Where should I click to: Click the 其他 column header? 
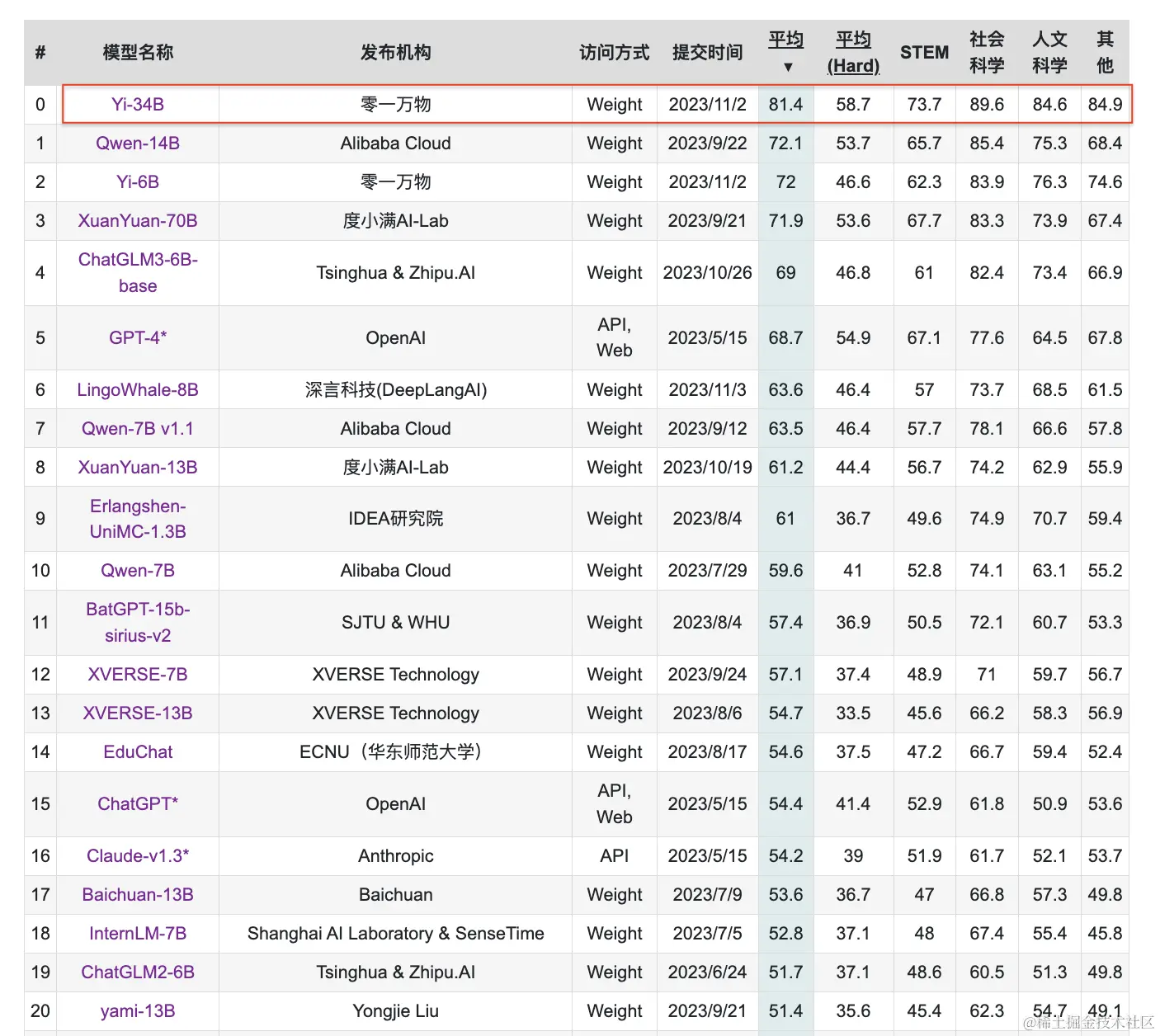click(x=1105, y=52)
